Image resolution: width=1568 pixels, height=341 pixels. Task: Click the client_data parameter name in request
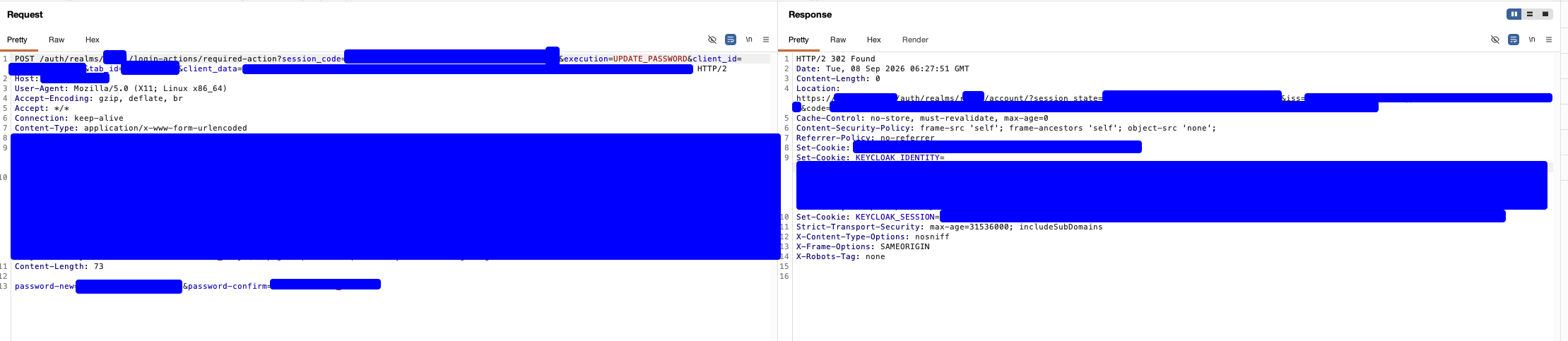point(210,68)
